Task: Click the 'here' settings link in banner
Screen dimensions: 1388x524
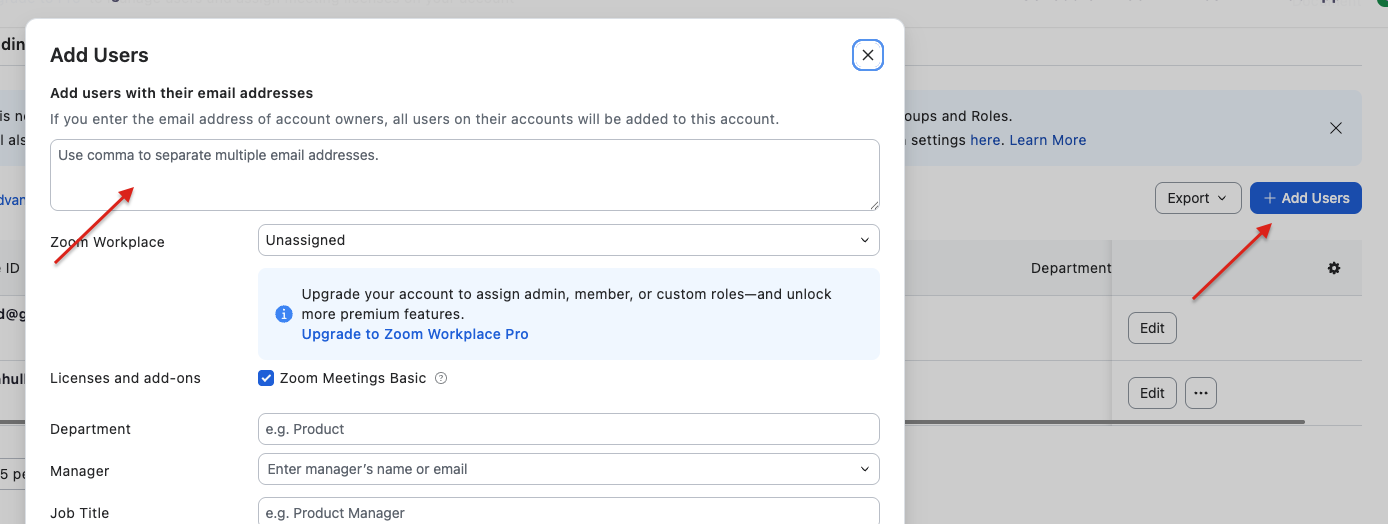Action: [985, 140]
